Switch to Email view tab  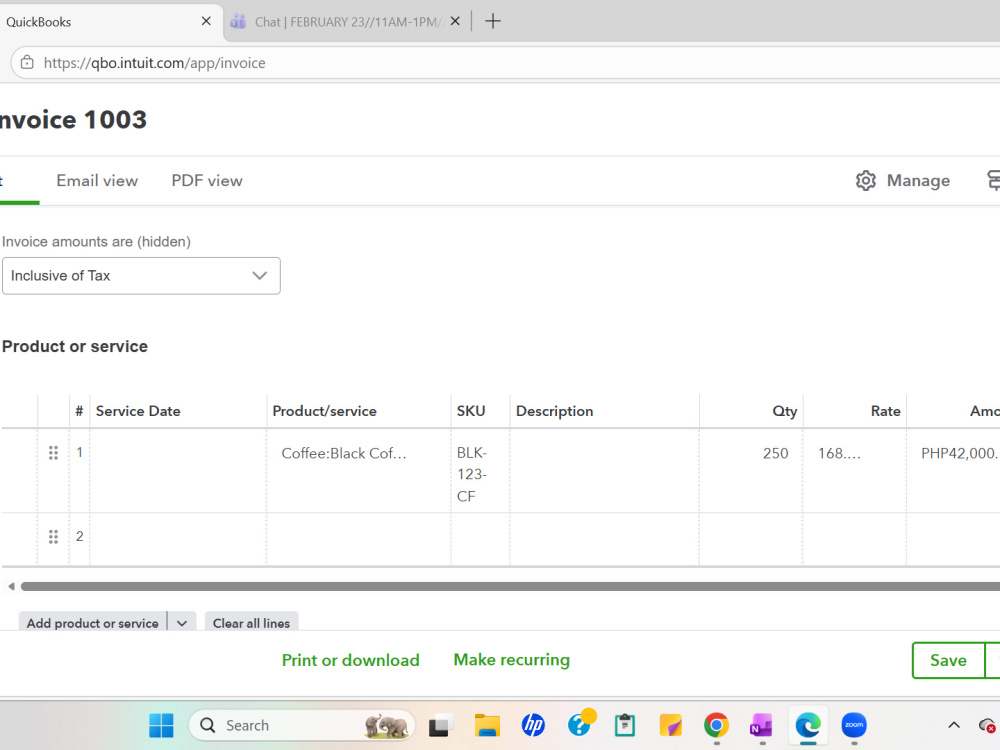point(97,180)
